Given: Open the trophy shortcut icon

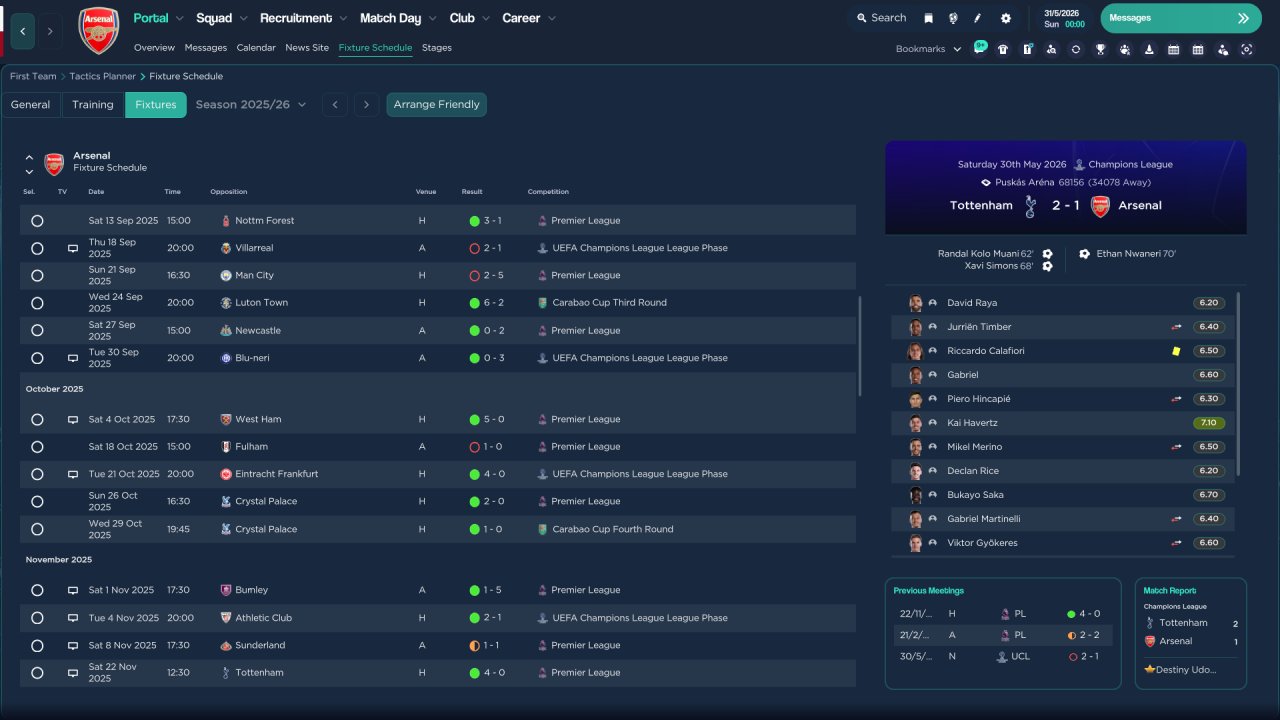Looking at the screenshot, I should [1100, 49].
